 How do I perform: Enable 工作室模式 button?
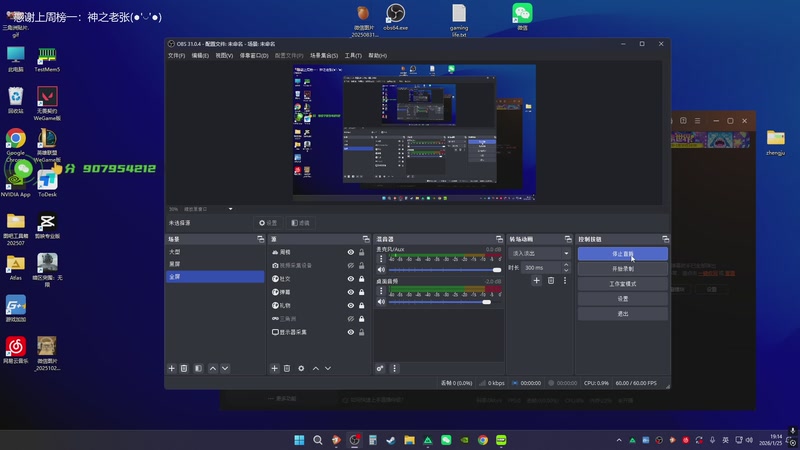[x=622, y=284]
